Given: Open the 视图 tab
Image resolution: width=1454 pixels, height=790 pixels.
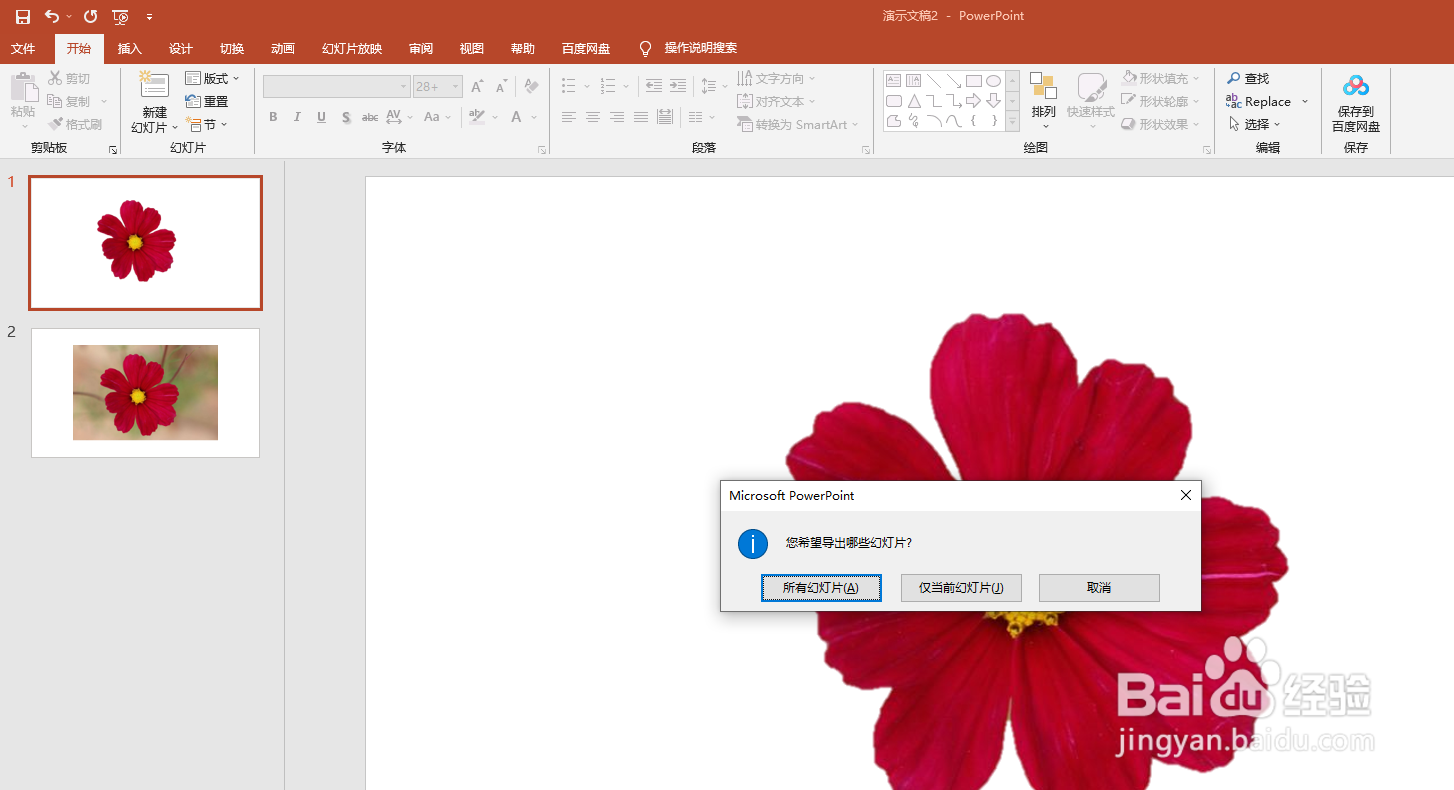Looking at the screenshot, I should click(472, 48).
